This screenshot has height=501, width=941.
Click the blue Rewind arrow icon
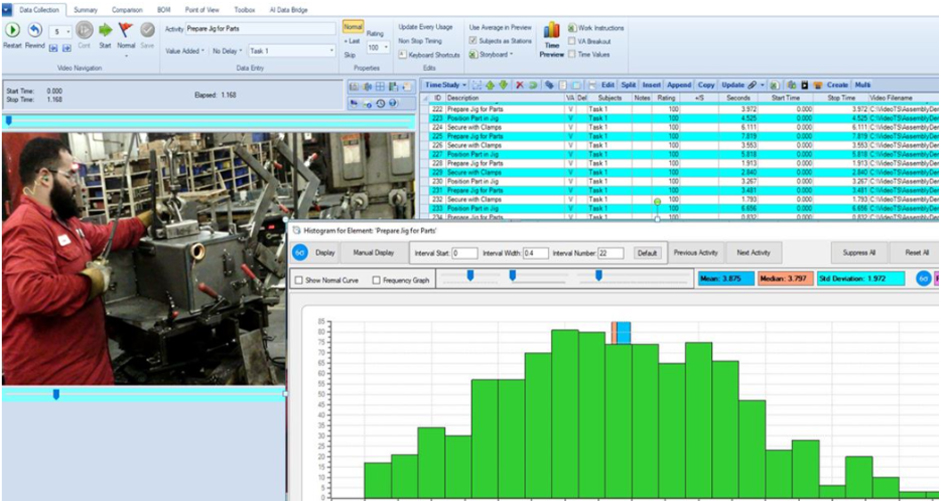pyautogui.click(x=35, y=30)
